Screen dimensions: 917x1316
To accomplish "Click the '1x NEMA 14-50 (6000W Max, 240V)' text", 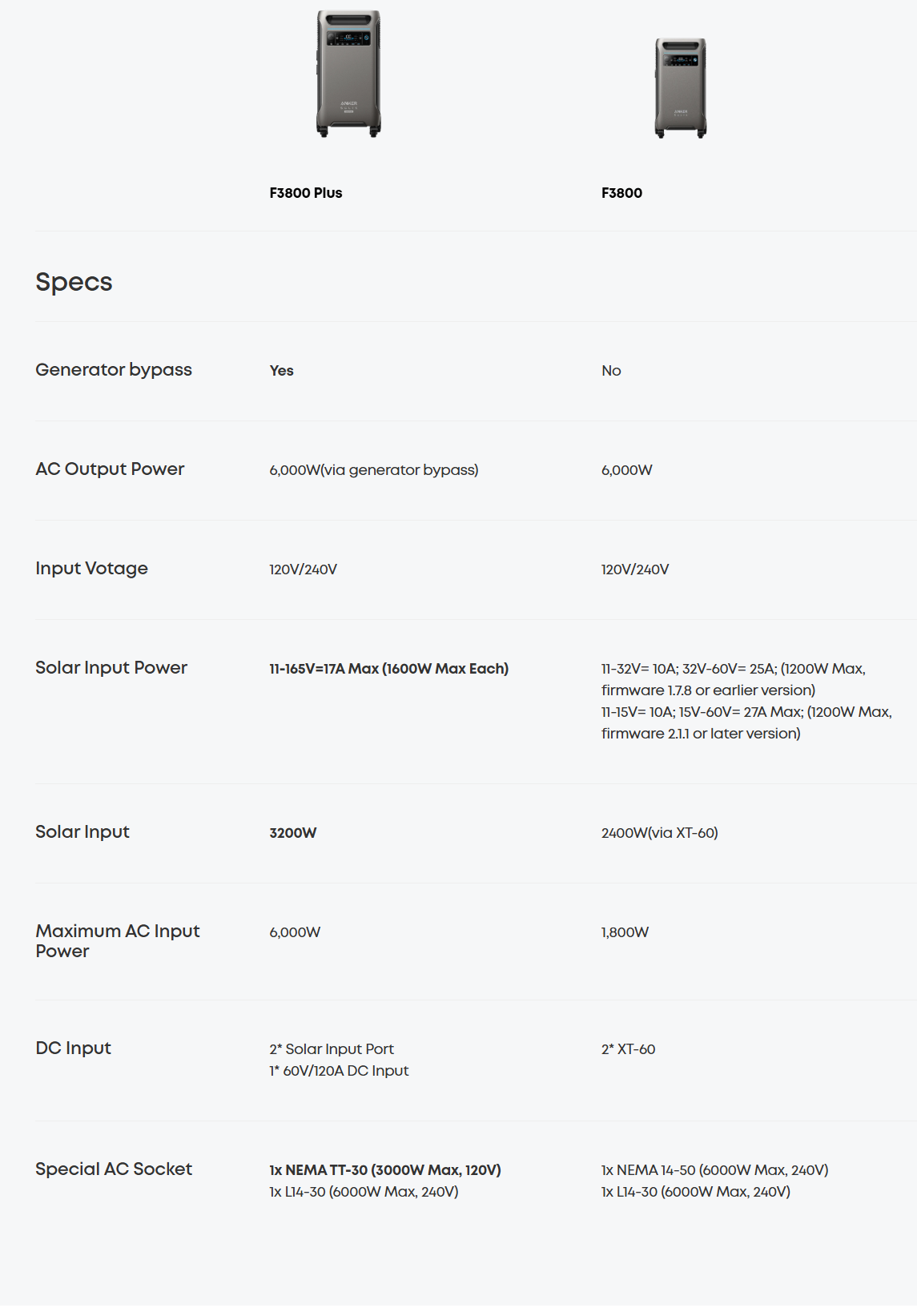I will pos(714,1170).
